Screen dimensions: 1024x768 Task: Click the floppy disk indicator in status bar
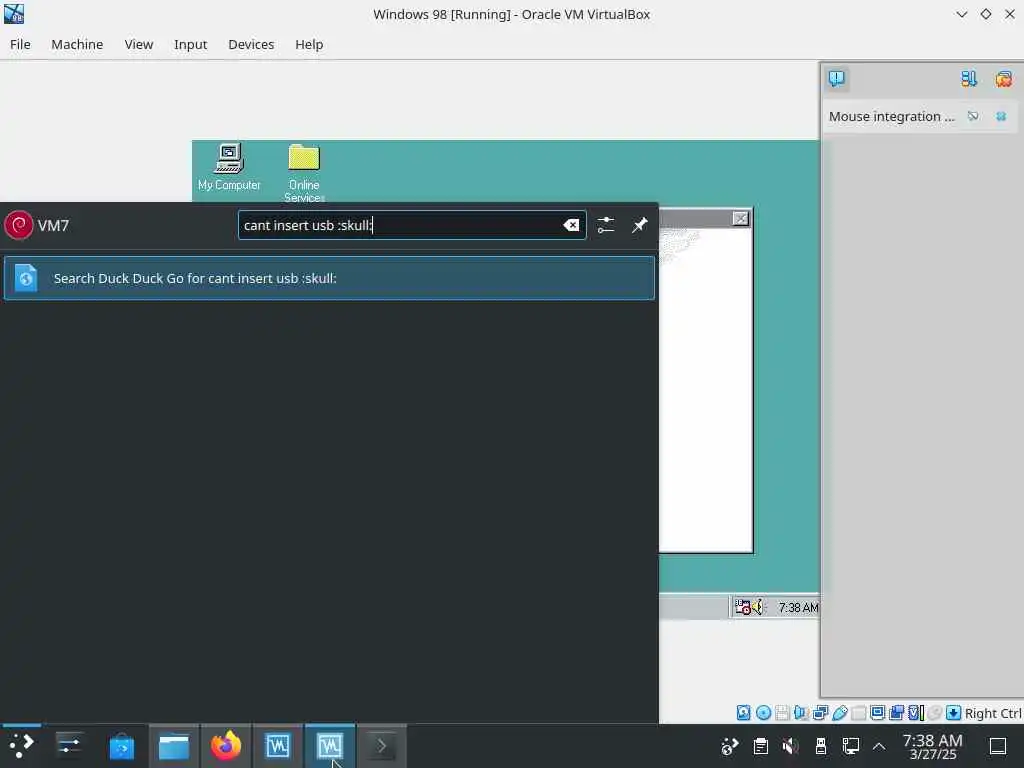[782, 713]
